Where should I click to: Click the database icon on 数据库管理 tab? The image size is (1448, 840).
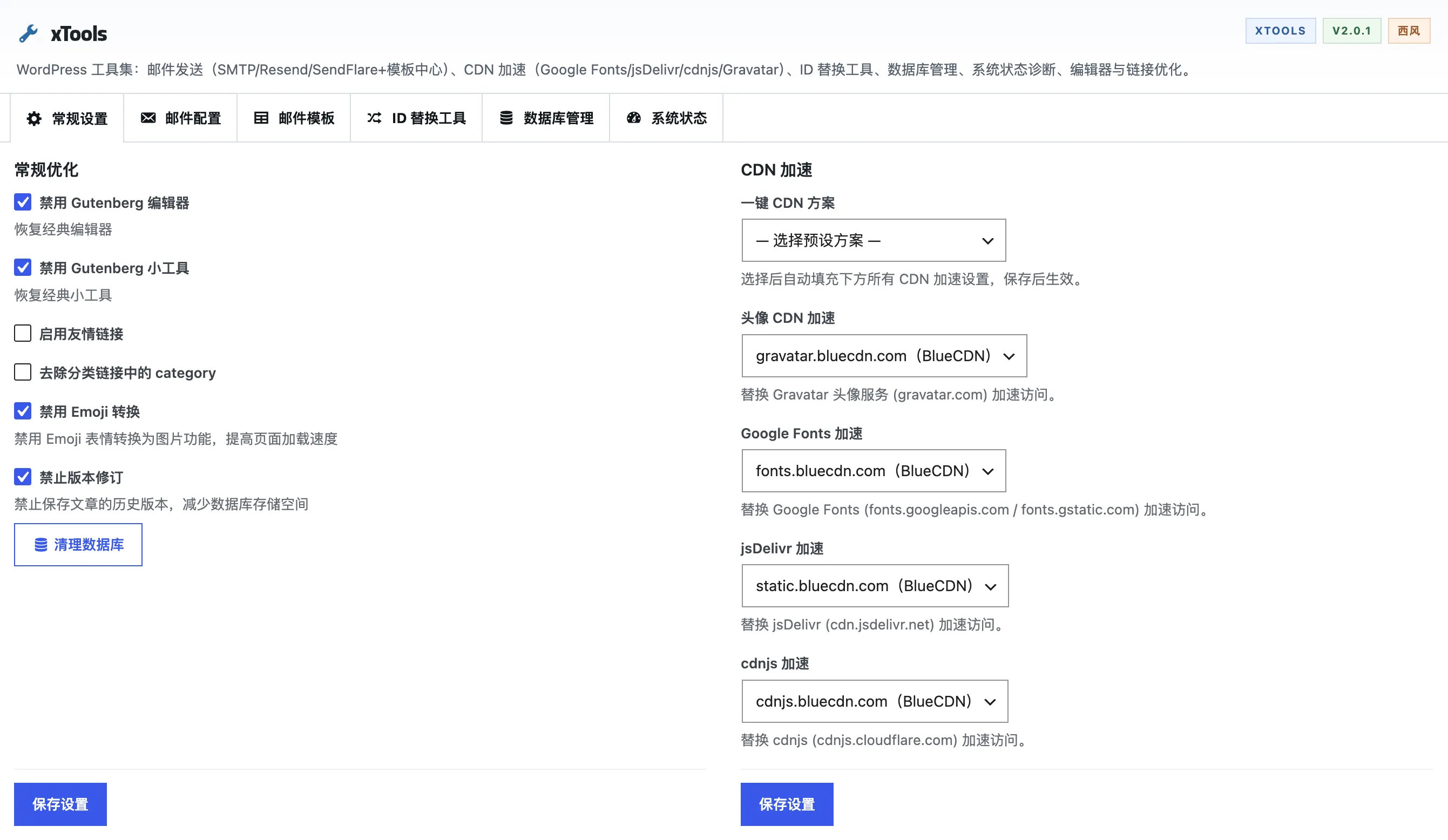[x=506, y=118]
